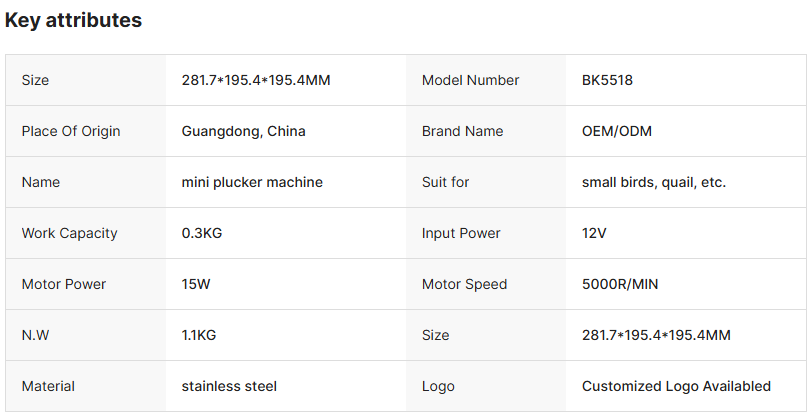811x416 pixels.
Task: Click the Key attributes heading
Action: coord(73,20)
